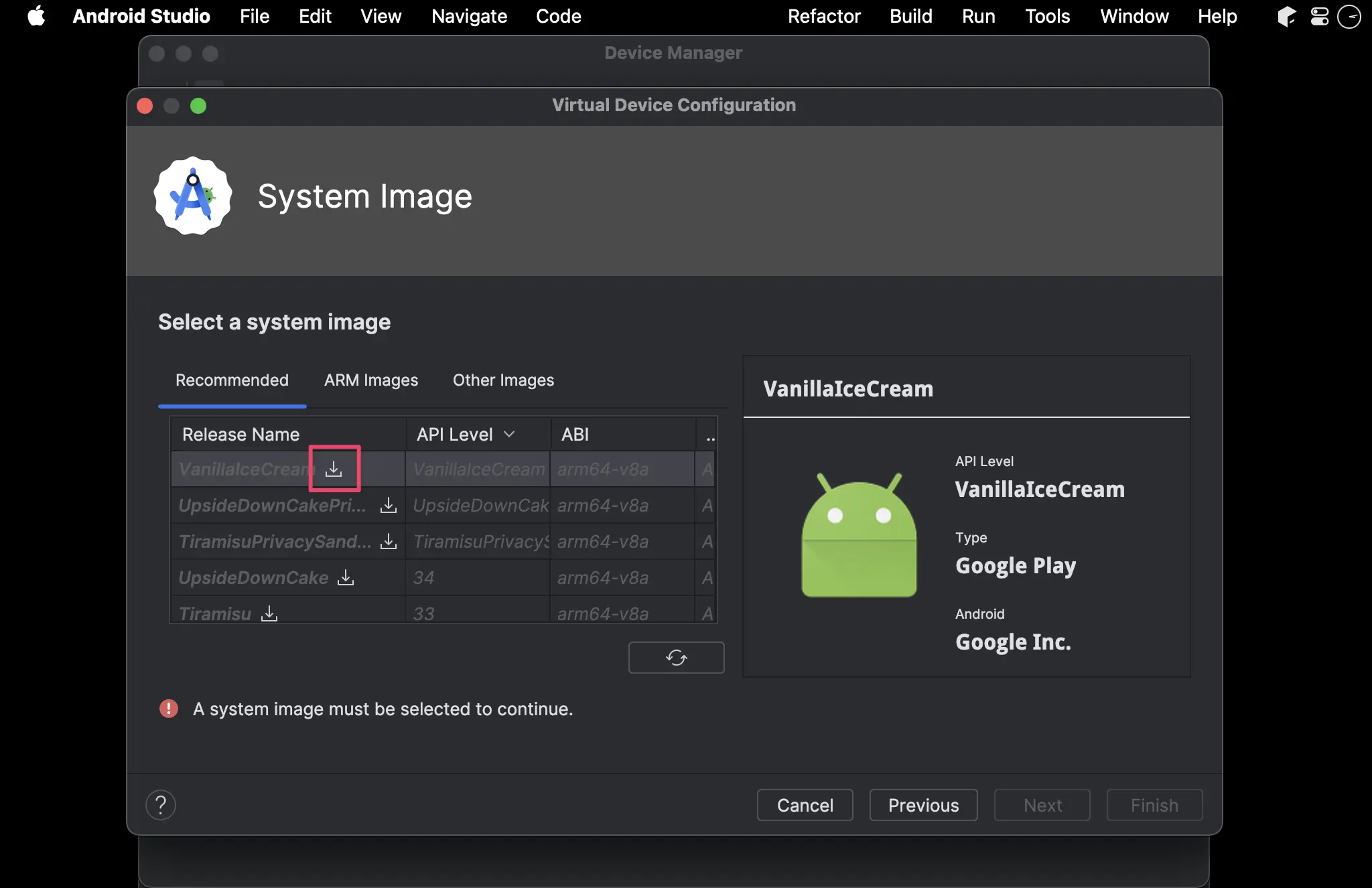The width and height of the screenshot is (1372, 888).
Task: Click the UpsideDownCak API level cell
Action: (x=478, y=505)
